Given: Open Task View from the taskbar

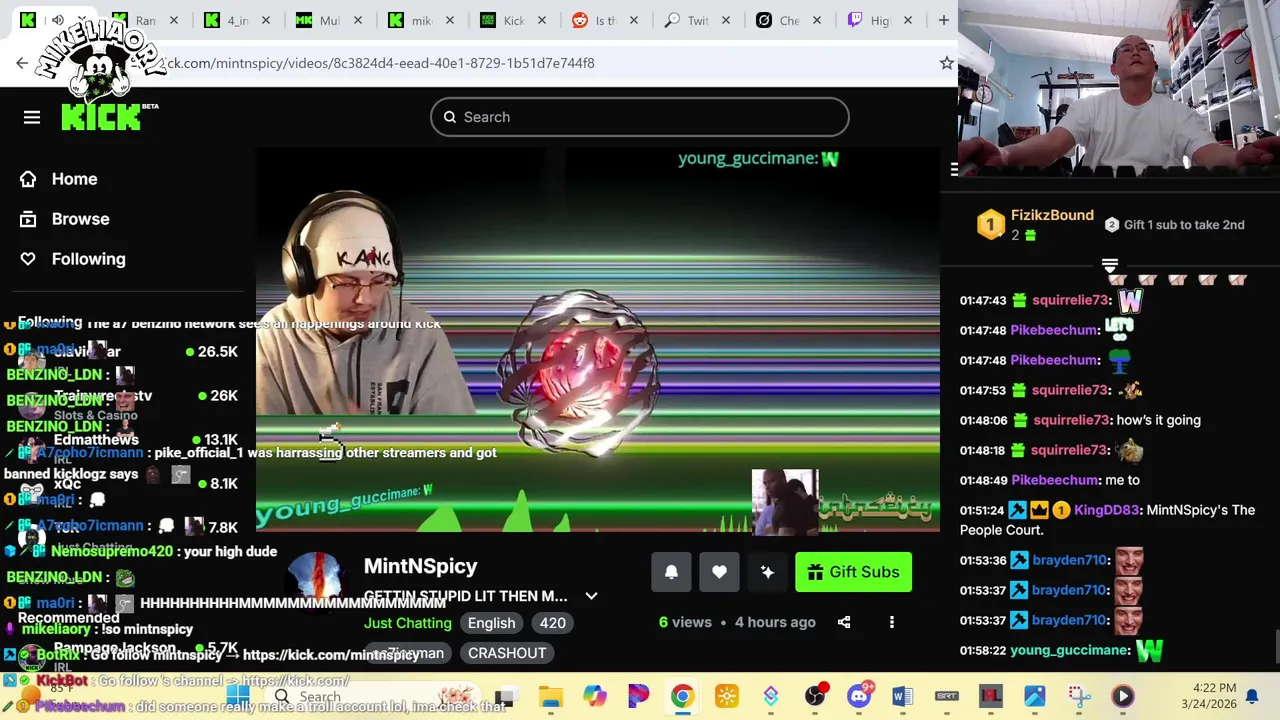Looking at the screenshot, I should 506,696.
